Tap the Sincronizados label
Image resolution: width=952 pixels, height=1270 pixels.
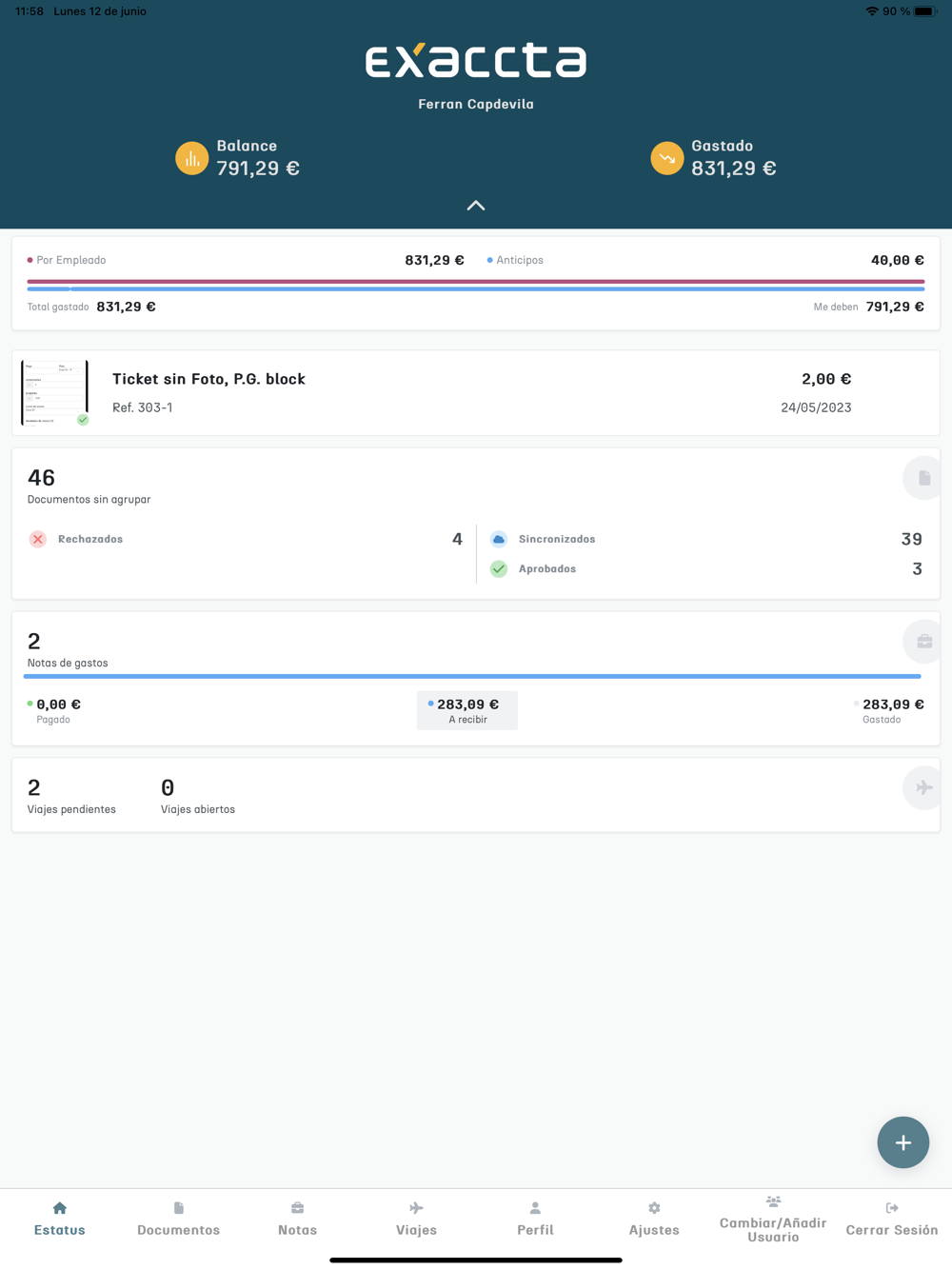coord(557,539)
